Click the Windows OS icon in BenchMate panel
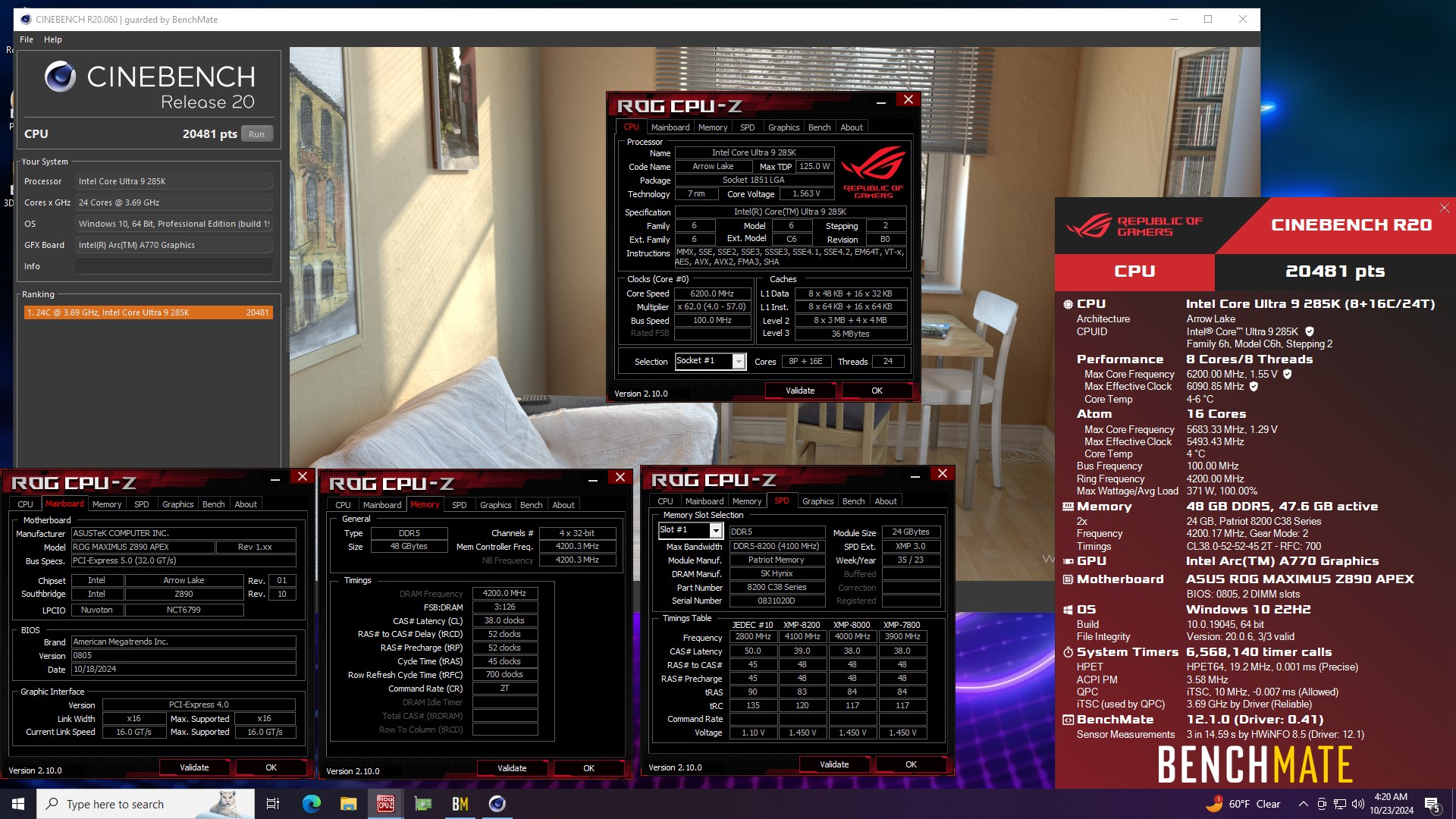Image resolution: width=1456 pixels, height=819 pixels. [x=1068, y=610]
